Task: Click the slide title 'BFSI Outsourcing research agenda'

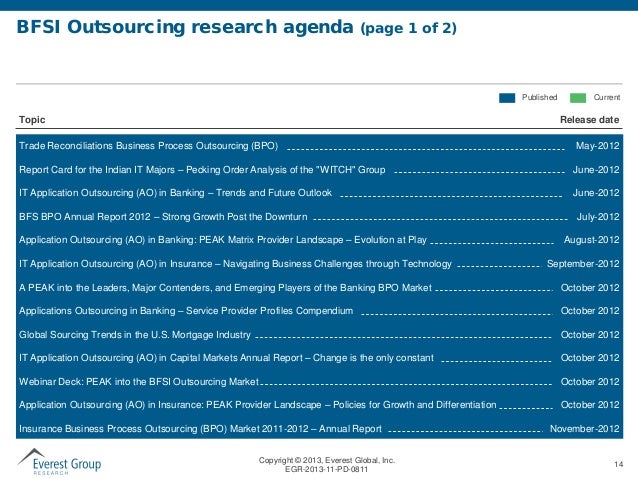Action: tap(185, 27)
